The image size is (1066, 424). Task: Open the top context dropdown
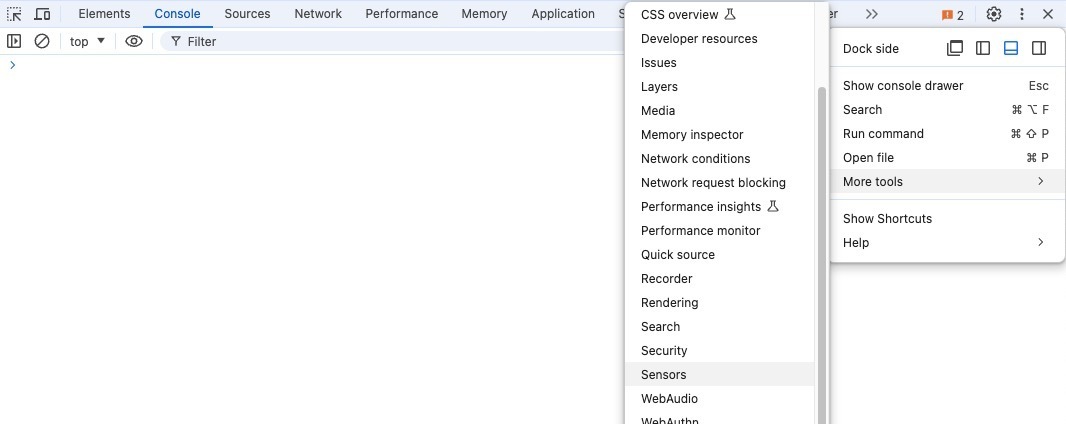(x=88, y=41)
